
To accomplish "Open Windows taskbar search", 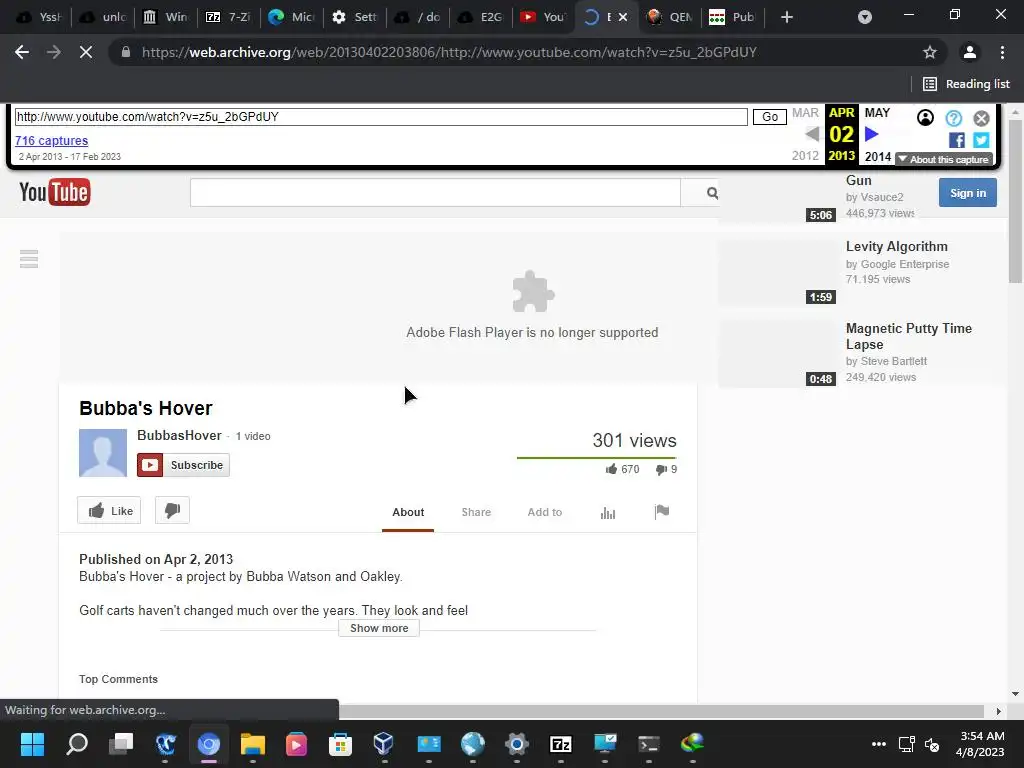I will coord(77,743).
